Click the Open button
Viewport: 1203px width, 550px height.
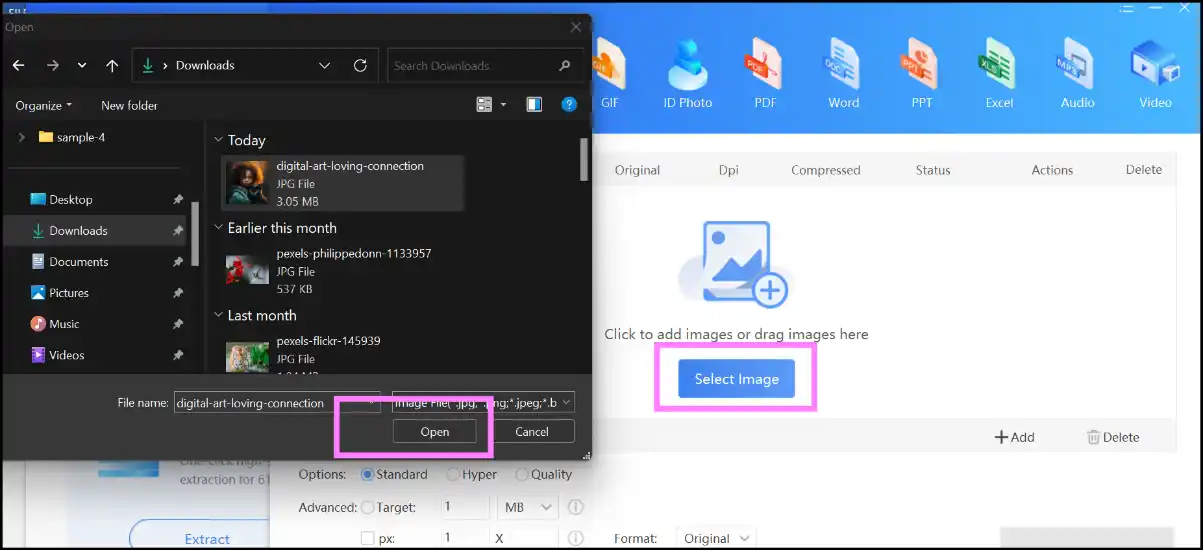[x=435, y=432]
